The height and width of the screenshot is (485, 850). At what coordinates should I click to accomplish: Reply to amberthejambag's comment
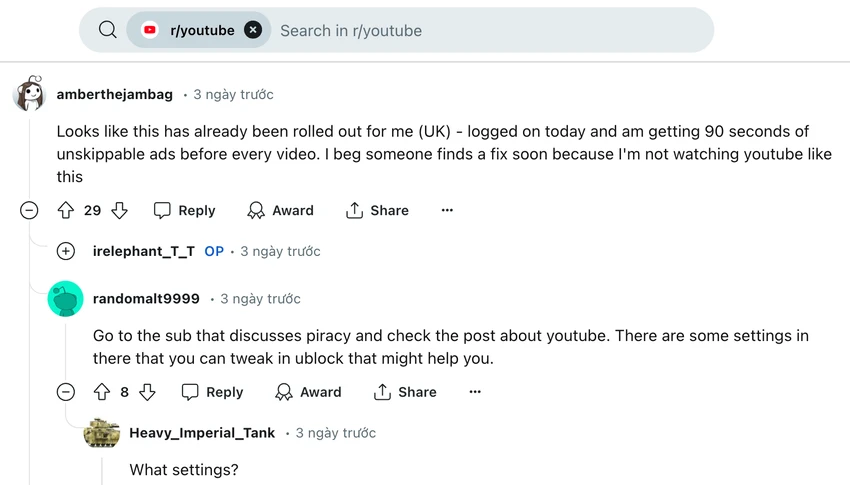coord(184,210)
